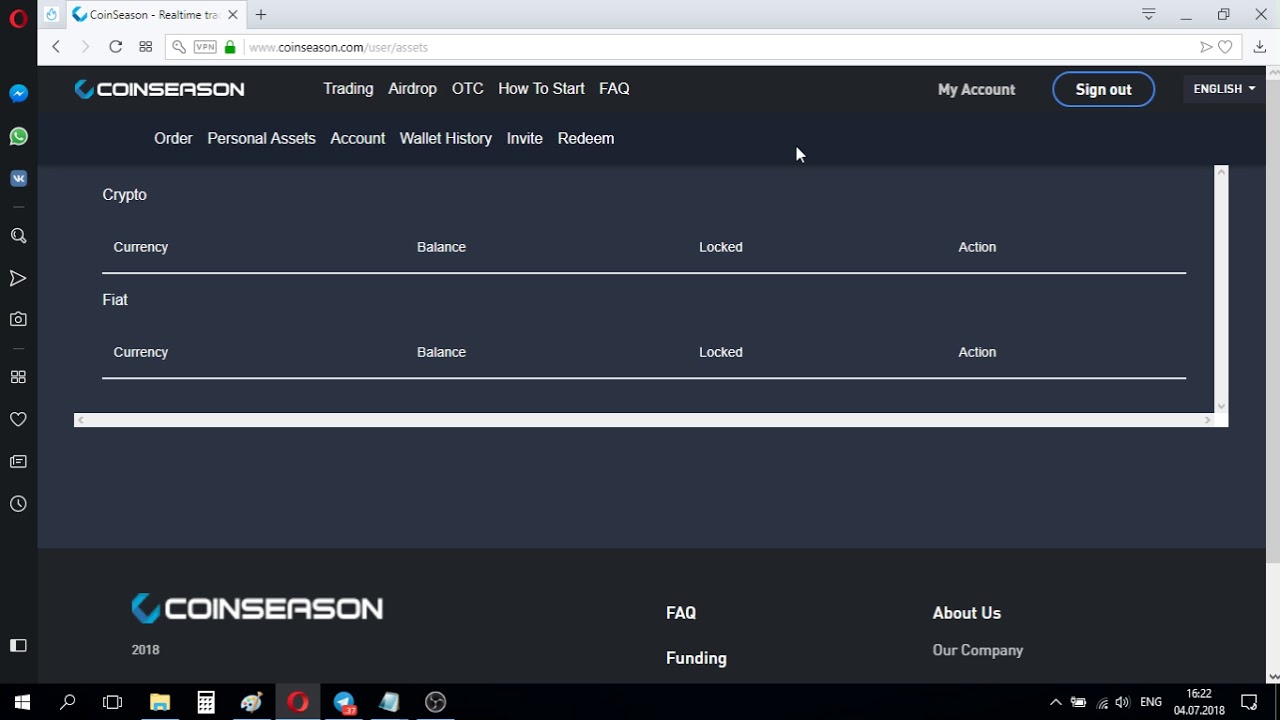Open the tab menu icon in the title bar
The width and height of the screenshot is (1280, 720).
[x=1149, y=15]
